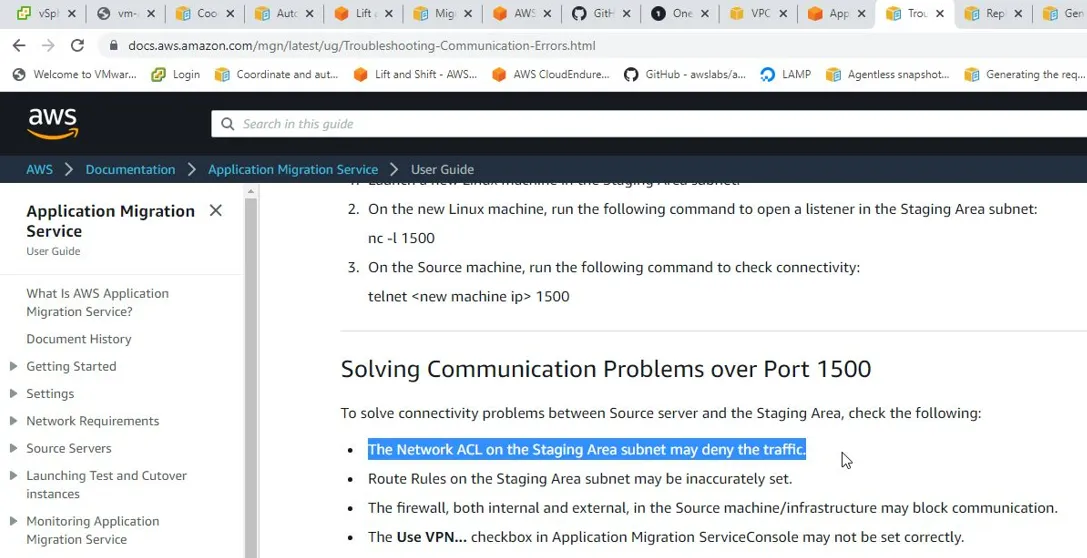1087x558 pixels.
Task: Click the site lock icon in address bar
Action: pyautogui.click(x=113, y=46)
